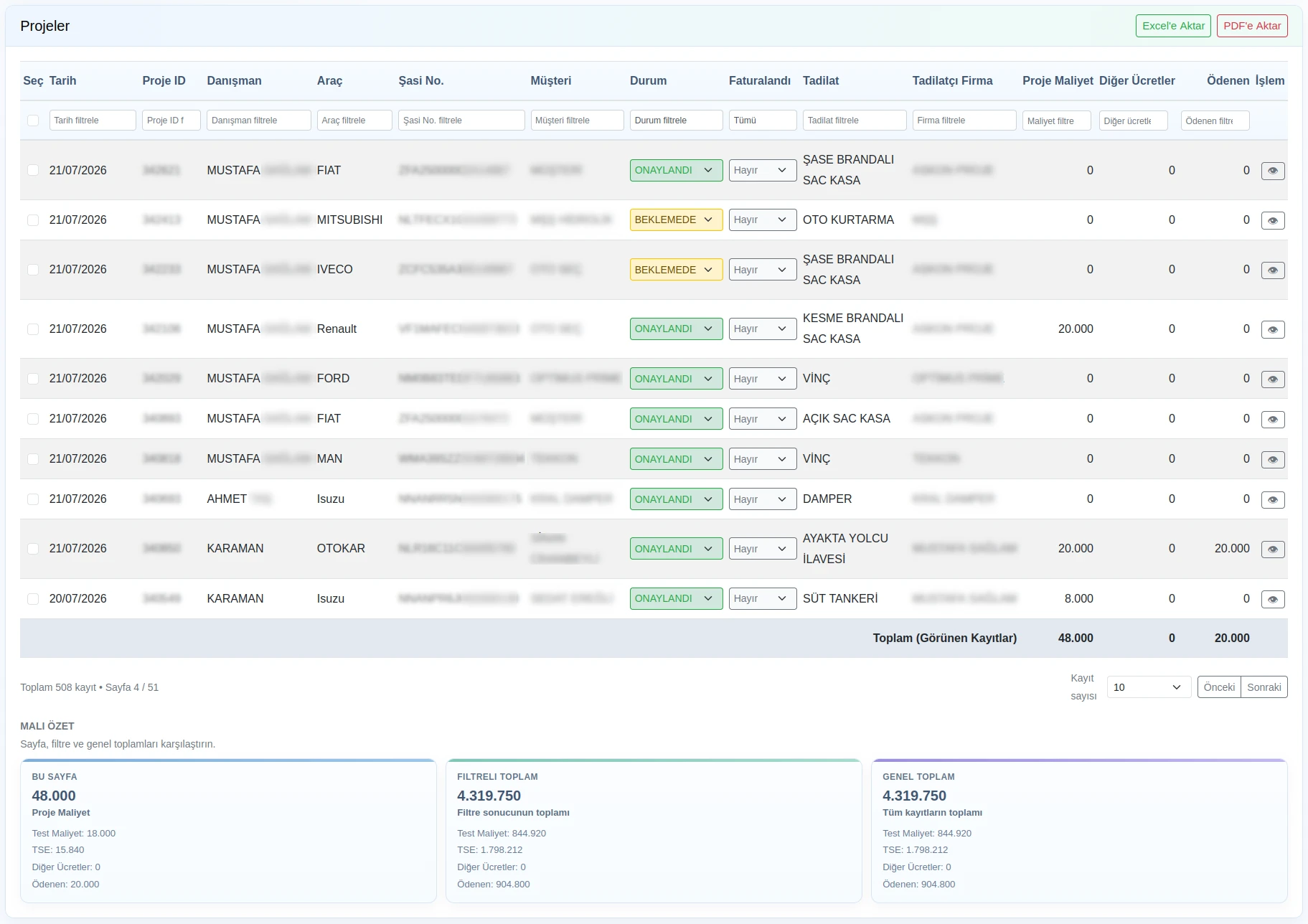Viewport: 1308px width, 924px height.
Task: View the Renault project via eye icon
Action: [x=1273, y=330]
